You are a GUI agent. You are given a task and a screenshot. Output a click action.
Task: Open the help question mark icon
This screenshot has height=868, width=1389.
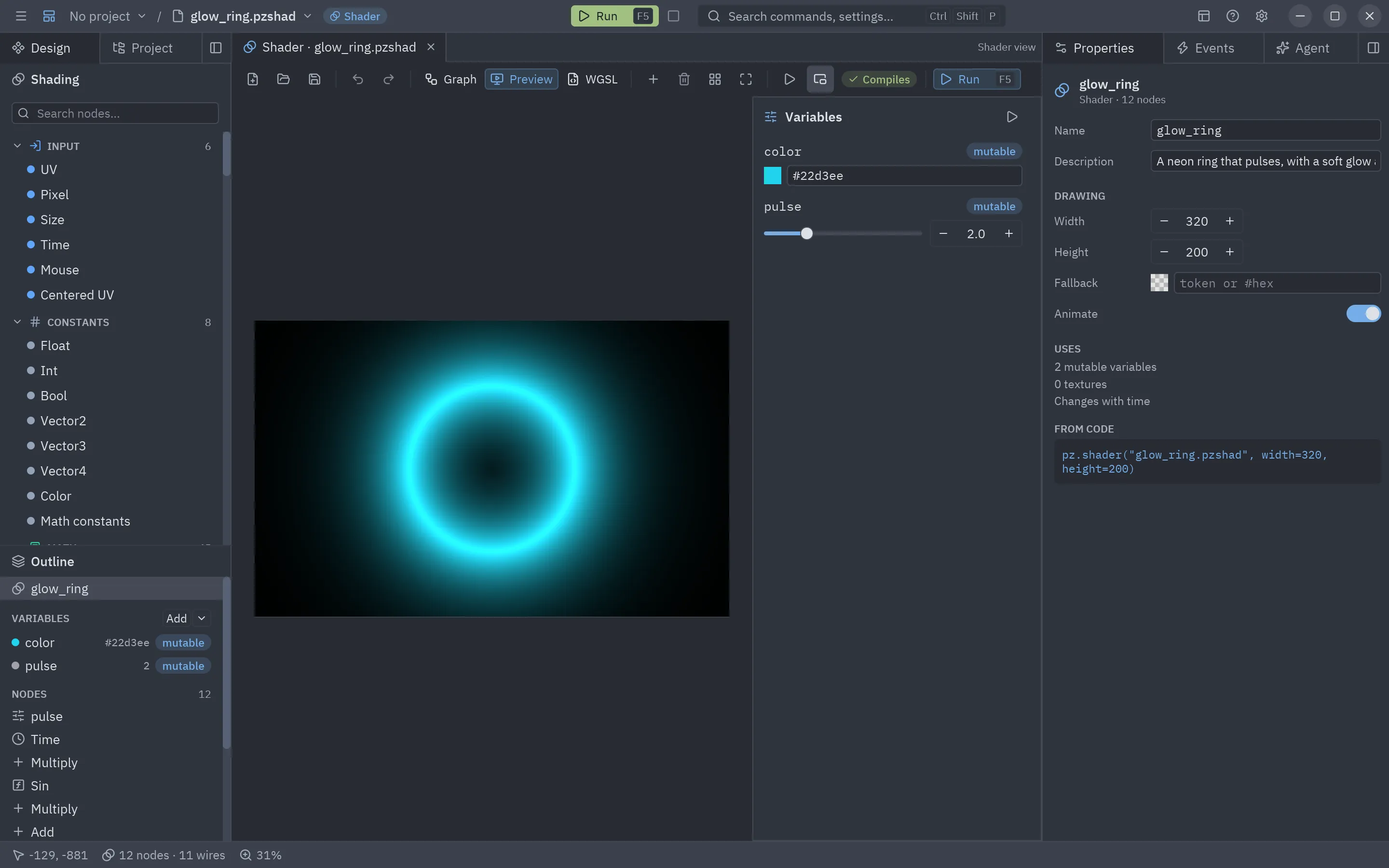pyautogui.click(x=1232, y=16)
